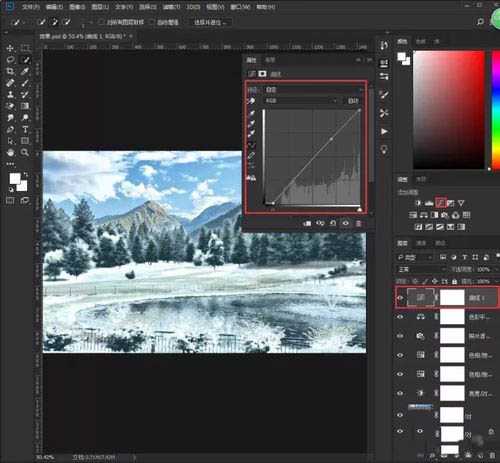The height and width of the screenshot is (463, 500).
Task: Select the Zoom magnifier tool
Action: click(x=25, y=152)
